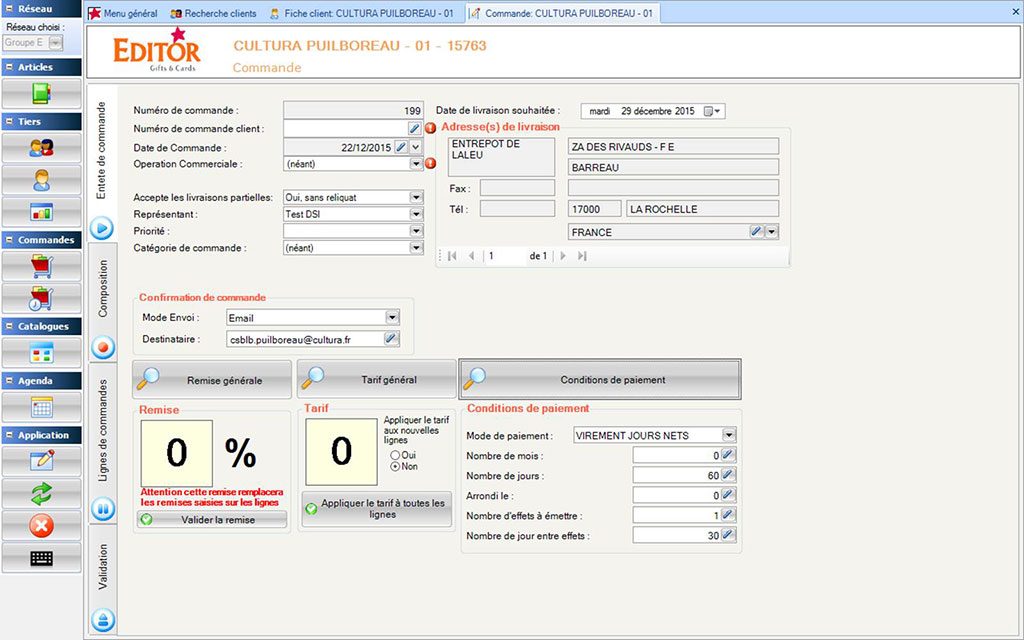The image size is (1024, 640).
Task: Click the Catalogues grid icon
Action: pos(41,353)
